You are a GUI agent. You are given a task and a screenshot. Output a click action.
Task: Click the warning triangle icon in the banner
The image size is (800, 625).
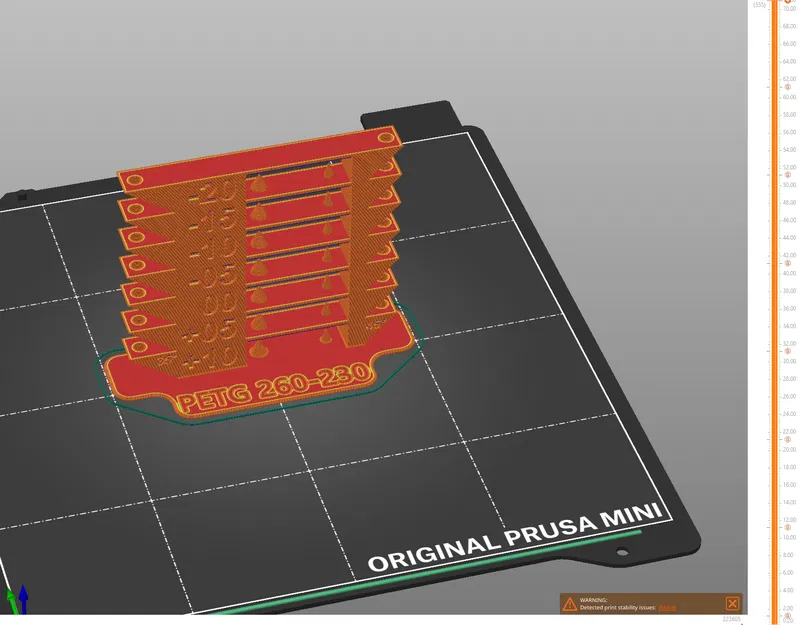tap(571, 605)
